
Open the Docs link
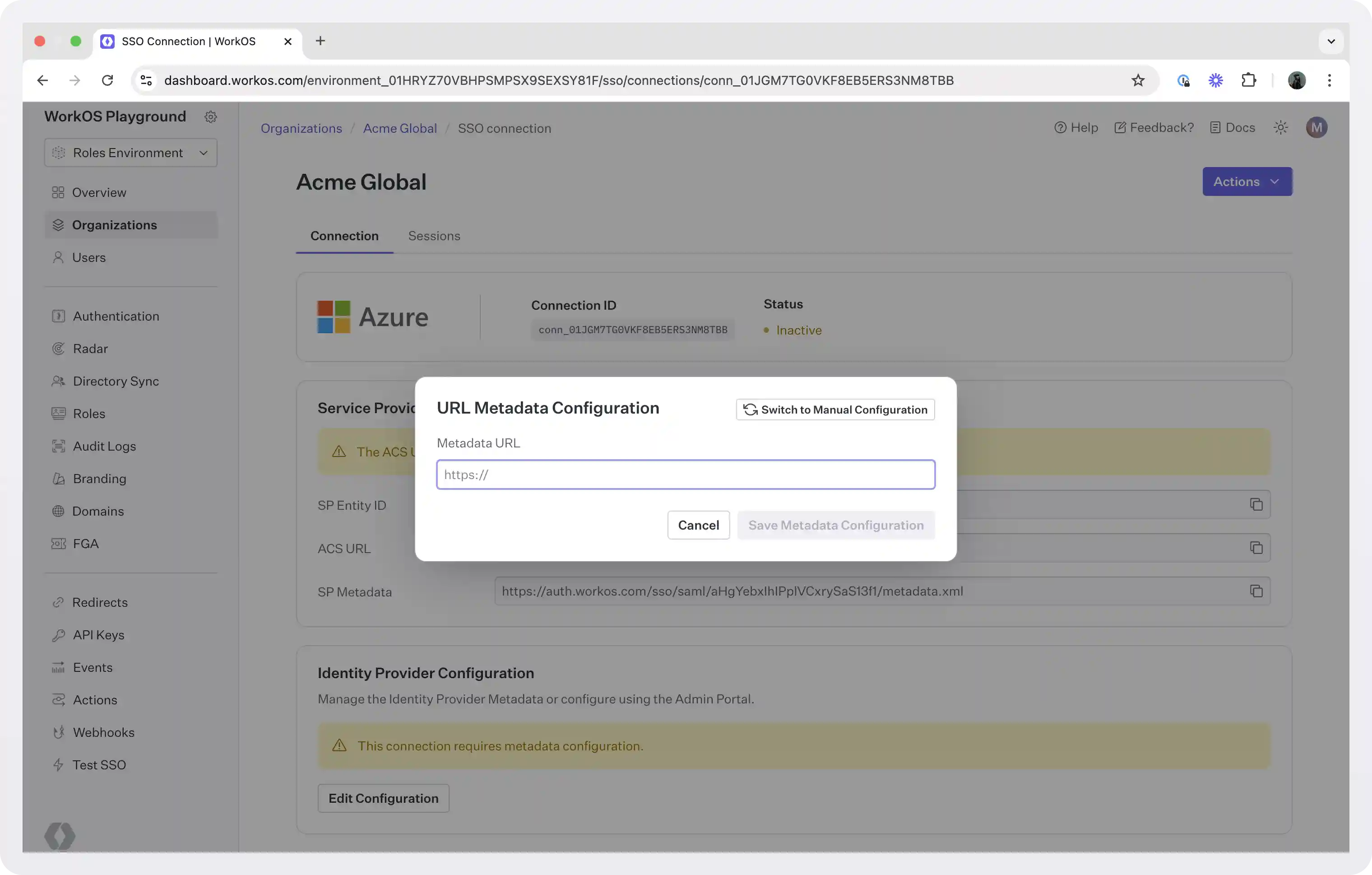click(1233, 128)
